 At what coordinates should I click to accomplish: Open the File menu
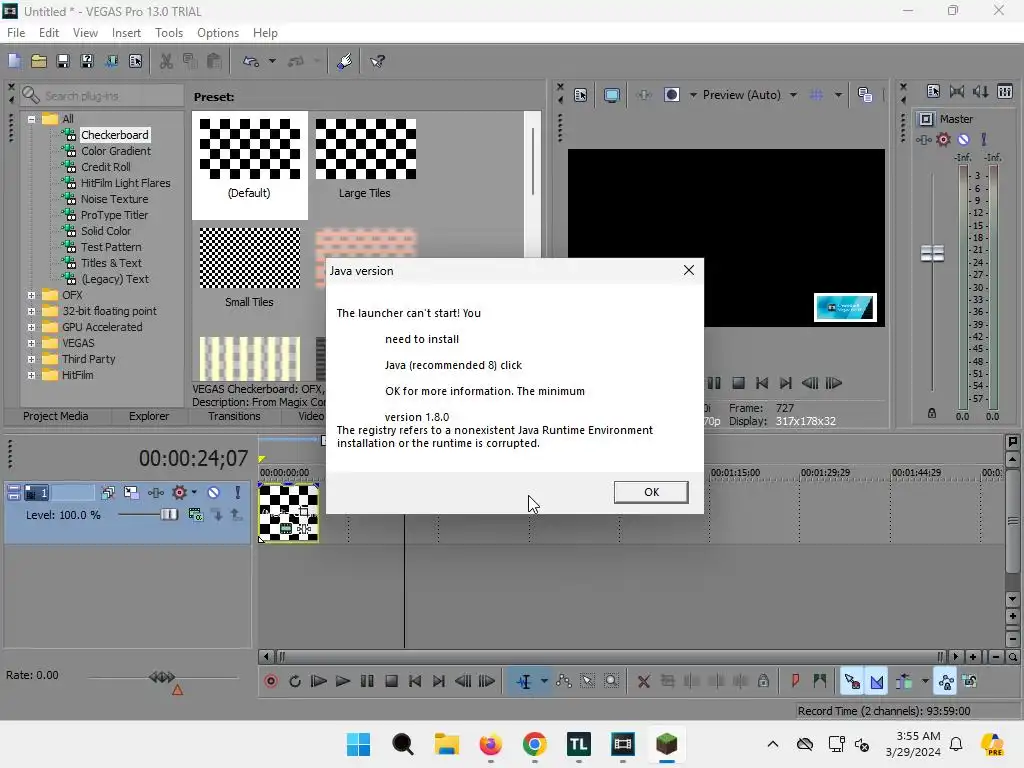tap(16, 33)
